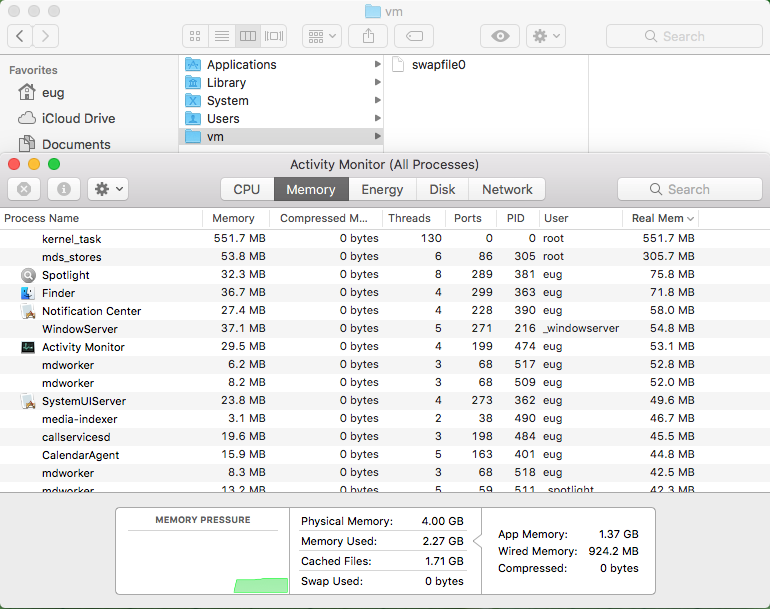
Task: Select the callservicesd process row
Action: [x=385, y=437]
